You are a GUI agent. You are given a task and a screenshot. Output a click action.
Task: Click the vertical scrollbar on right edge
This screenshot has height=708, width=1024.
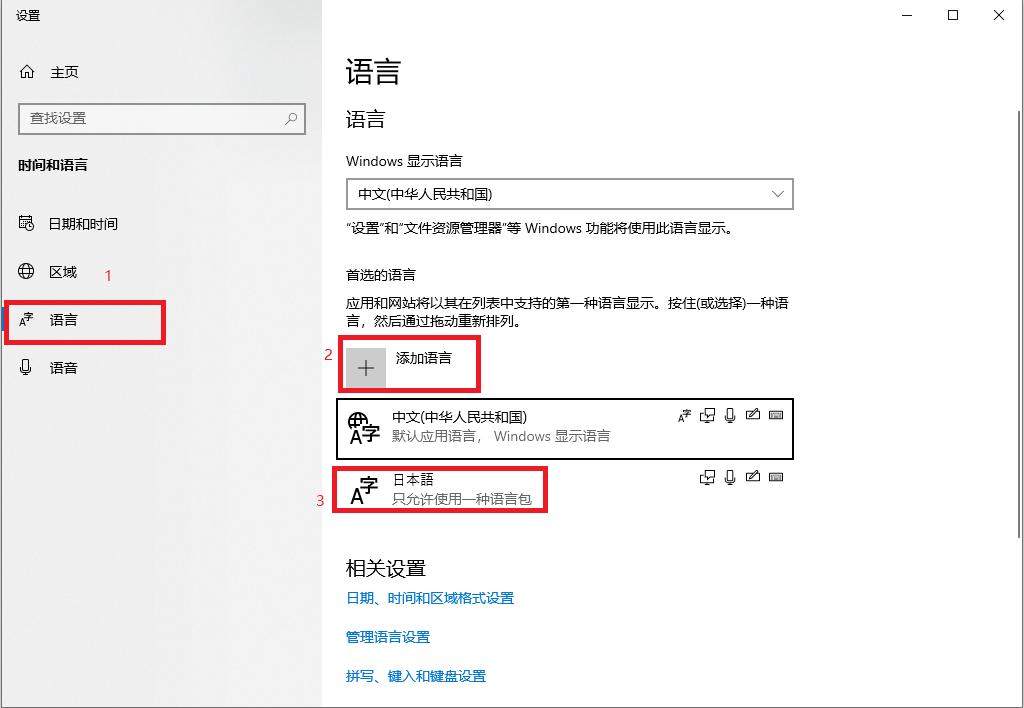pos(1019,327)
